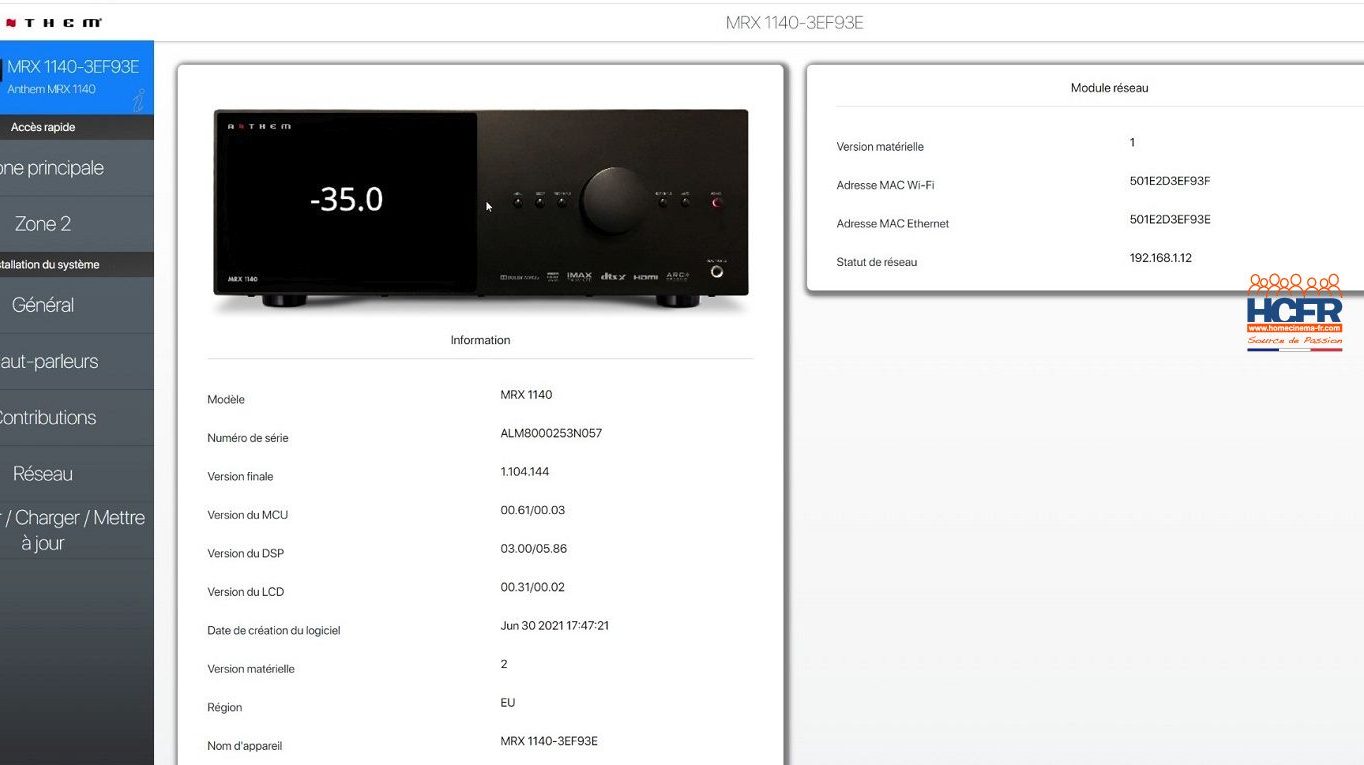
Task: Click the Modèle label
Action: [226, 399]
